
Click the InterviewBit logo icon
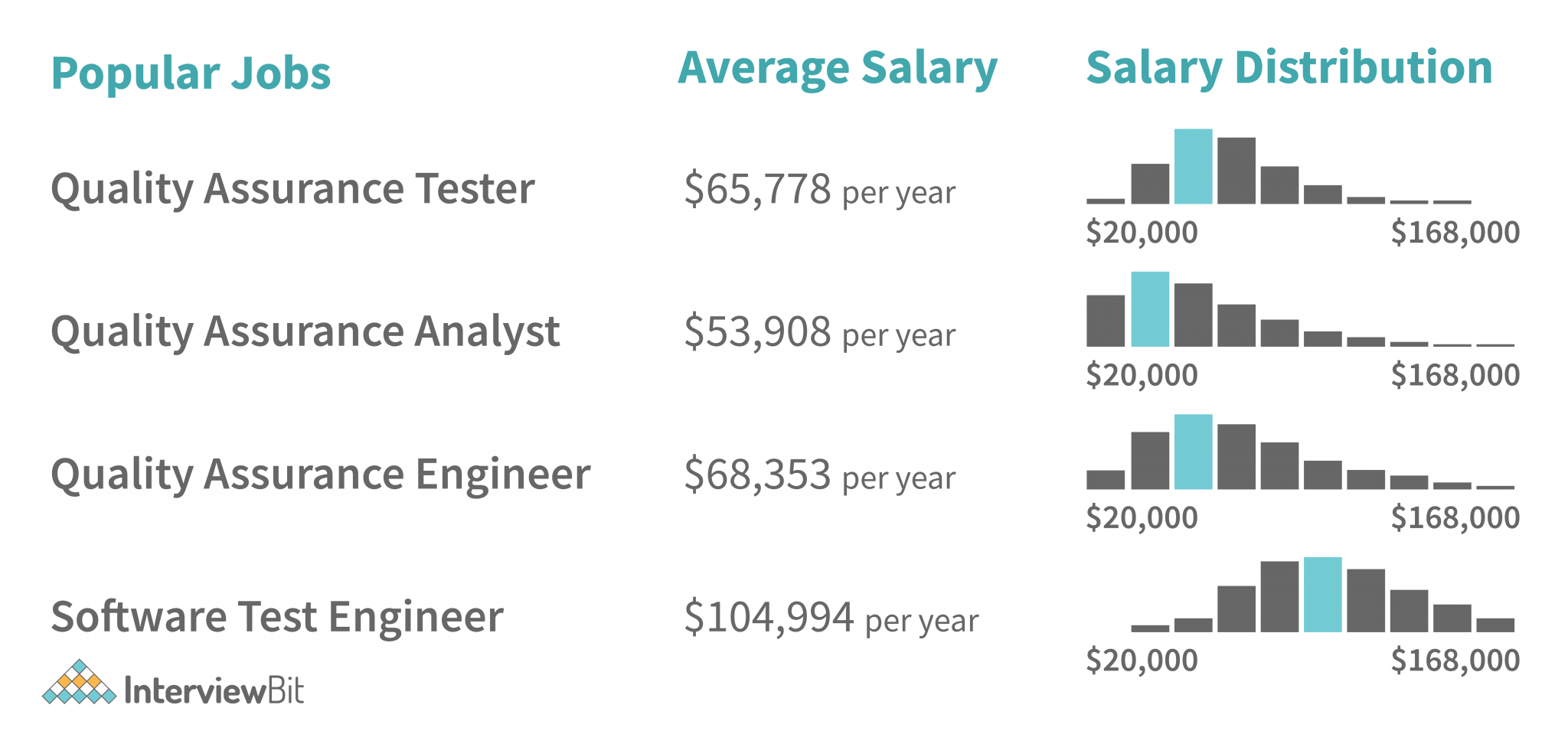(79, 683)
